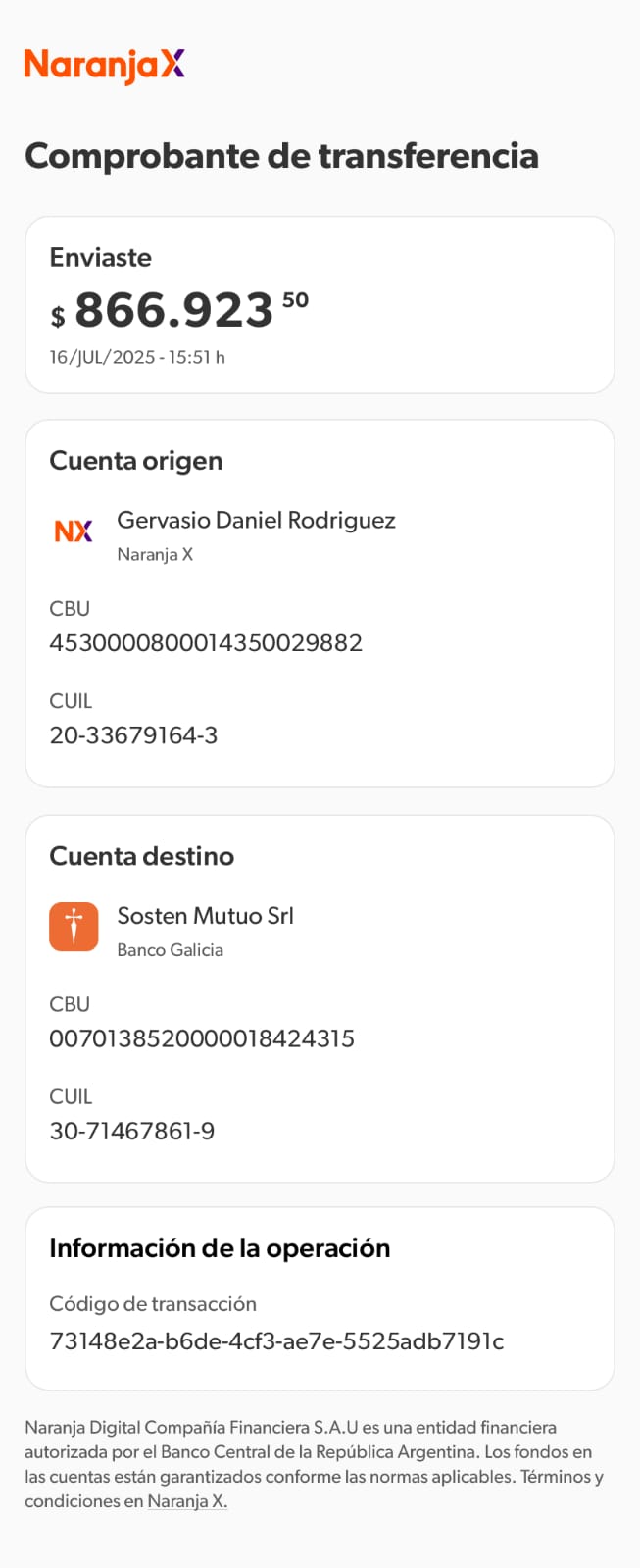The height and width of the screenshot is (1568, 640).
Task: Click the Cuenta origen section title
Action: pos(136,461)
